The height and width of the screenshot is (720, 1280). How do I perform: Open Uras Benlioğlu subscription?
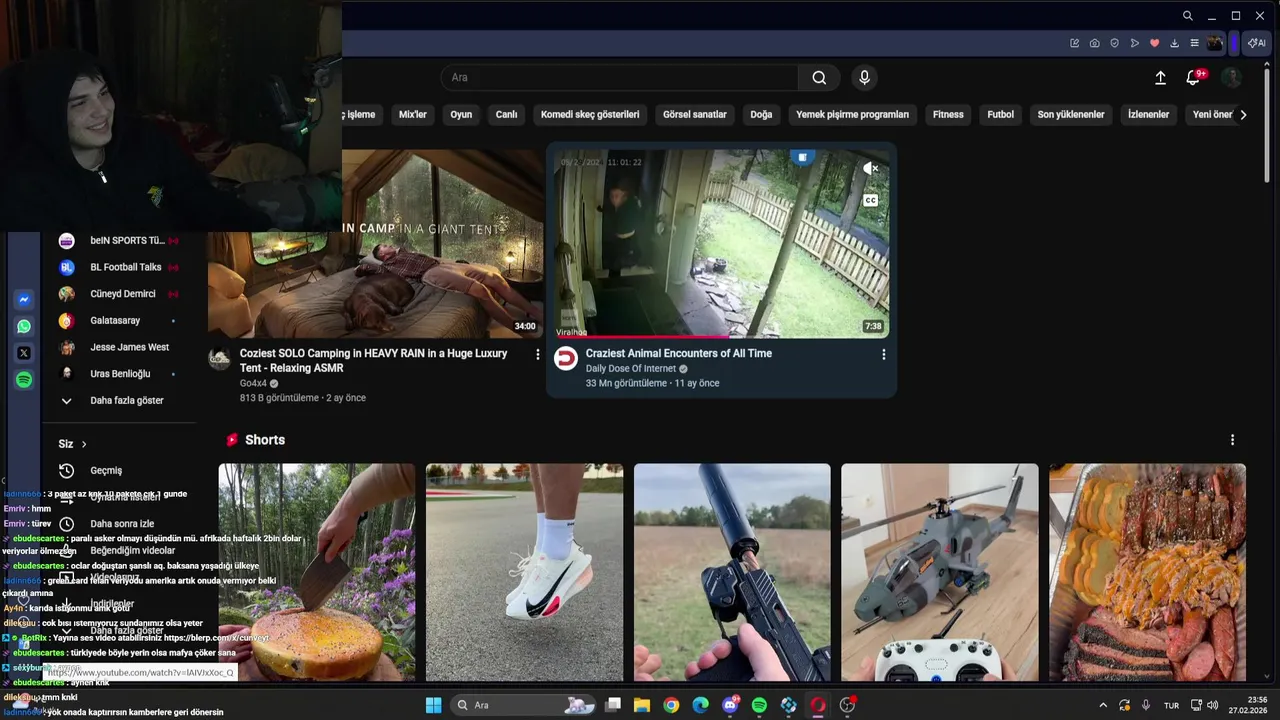tap(118, 374)
